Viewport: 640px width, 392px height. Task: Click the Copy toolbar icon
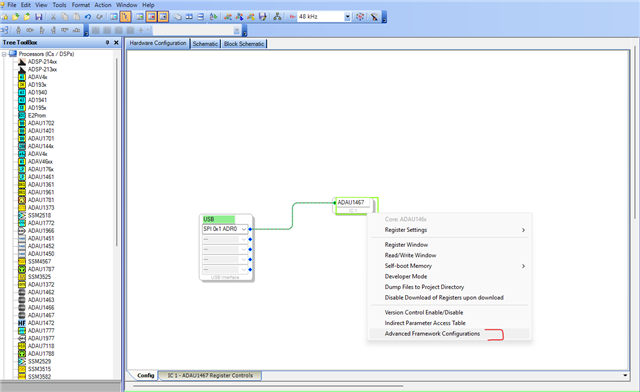pos(64,17)
